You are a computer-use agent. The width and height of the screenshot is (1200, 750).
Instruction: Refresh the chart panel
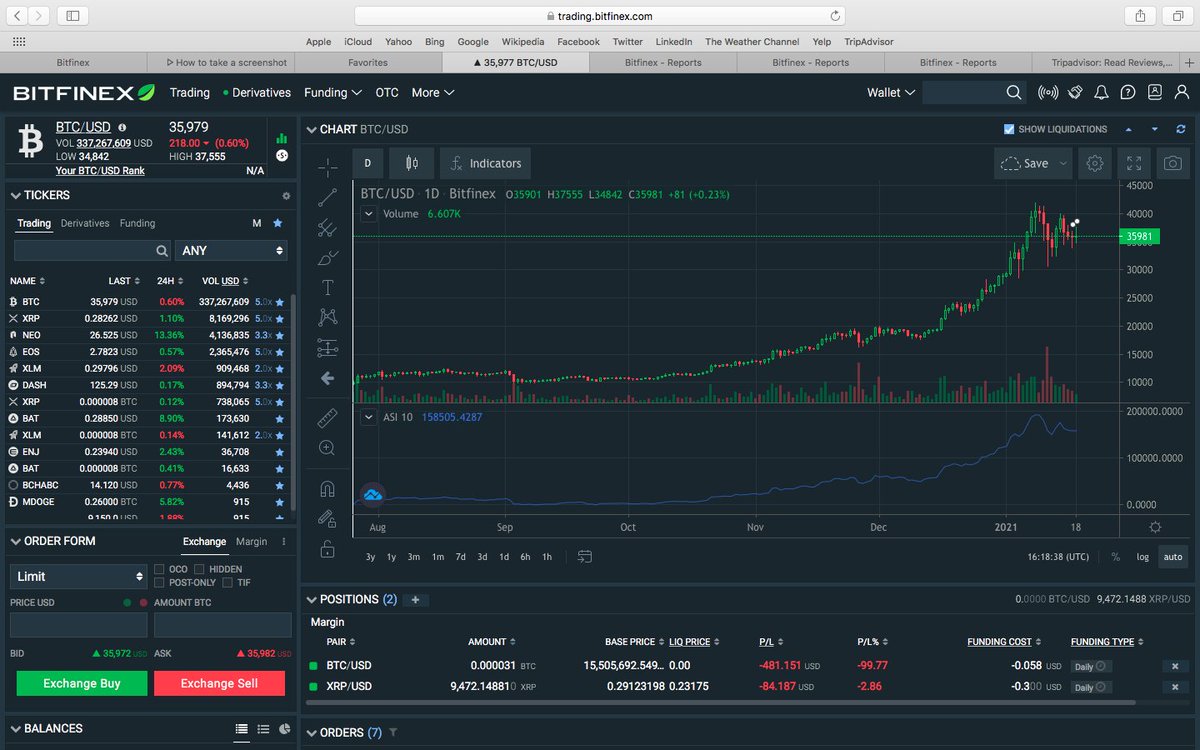coord(1181,129)
